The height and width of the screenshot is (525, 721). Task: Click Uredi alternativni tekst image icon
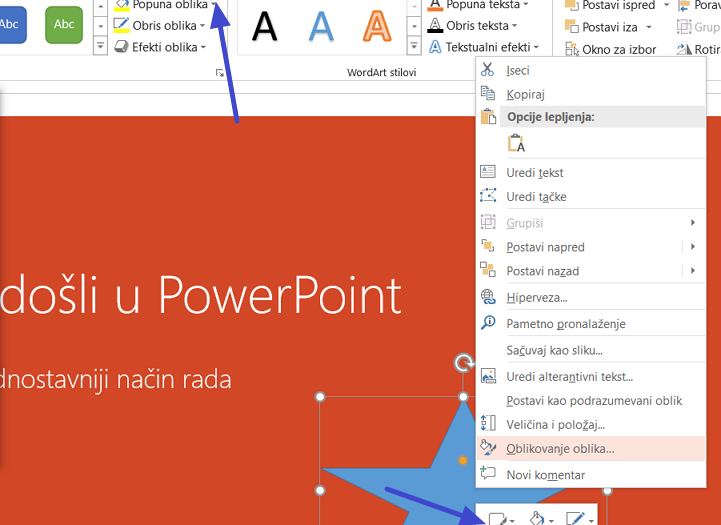click(x=487, y=376)
